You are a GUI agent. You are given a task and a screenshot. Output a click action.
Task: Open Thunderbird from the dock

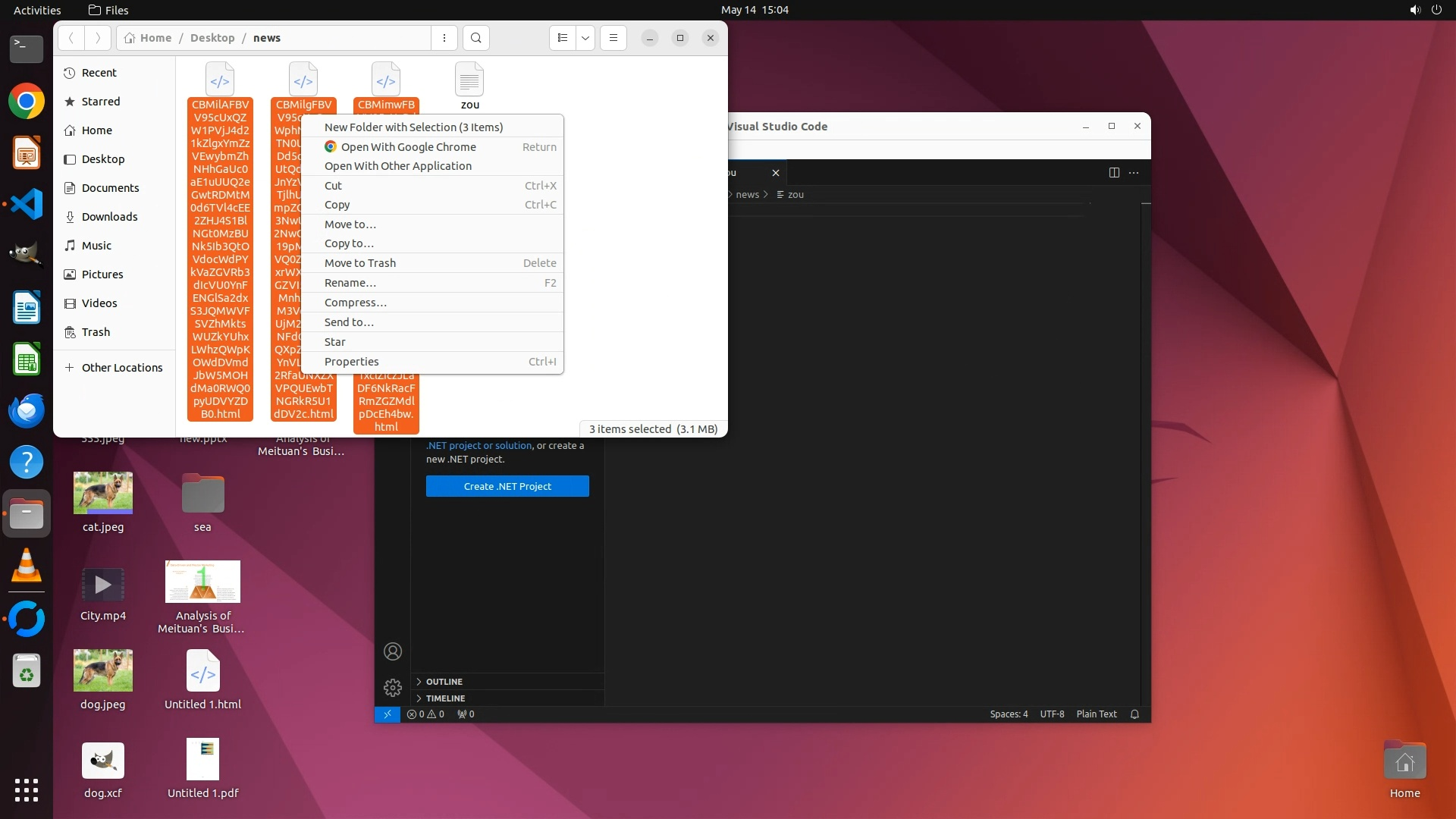click(x=27, y=410)
